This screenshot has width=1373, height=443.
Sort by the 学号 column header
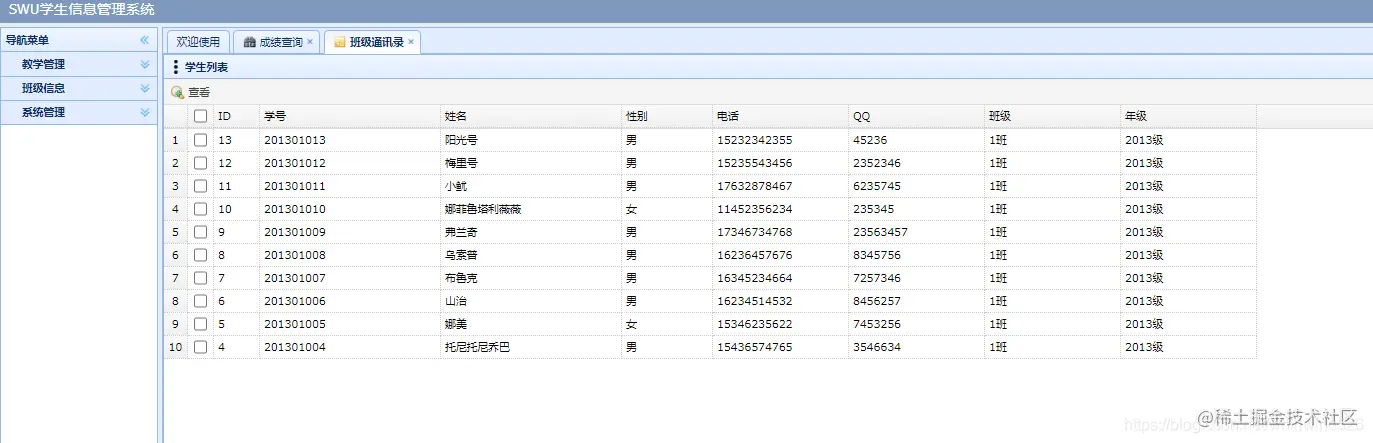tap(350, 116)
